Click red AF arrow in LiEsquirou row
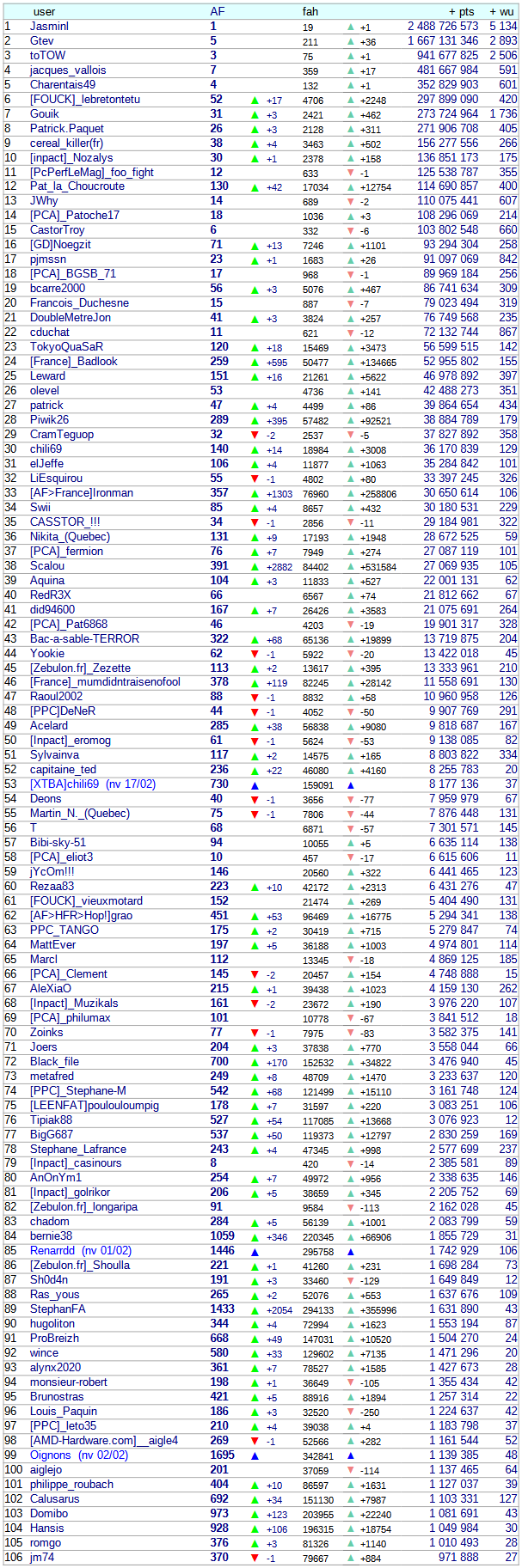The width and height of the screenshot is (522, 1568). tap(255, 479)
